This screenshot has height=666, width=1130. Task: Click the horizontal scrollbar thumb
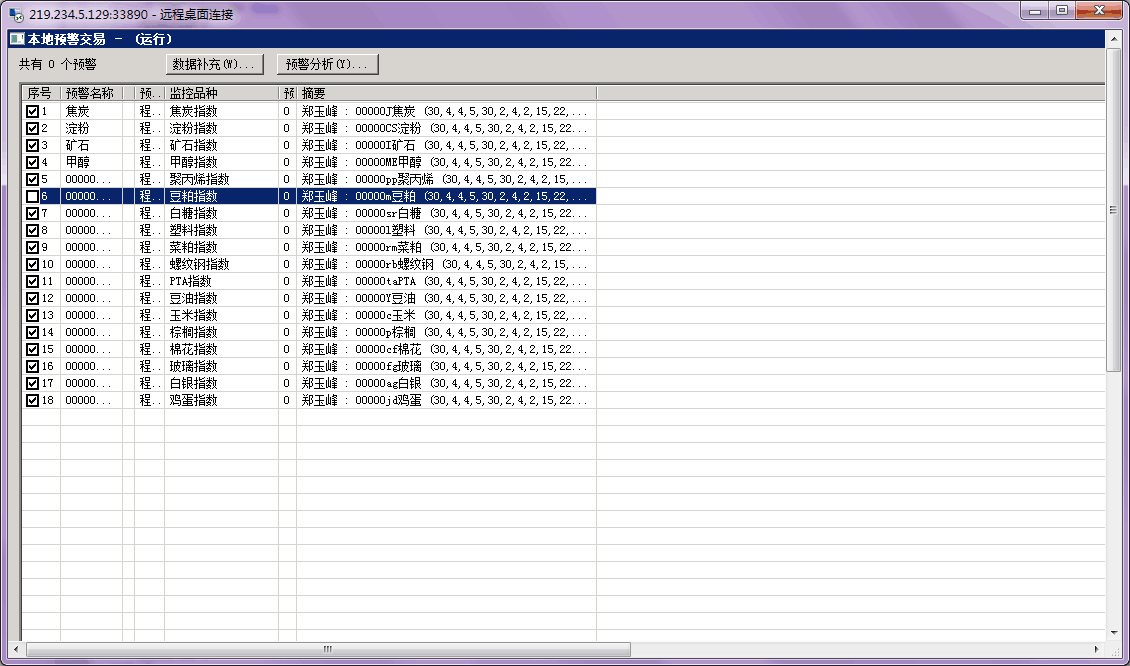[x=327, y=649]
